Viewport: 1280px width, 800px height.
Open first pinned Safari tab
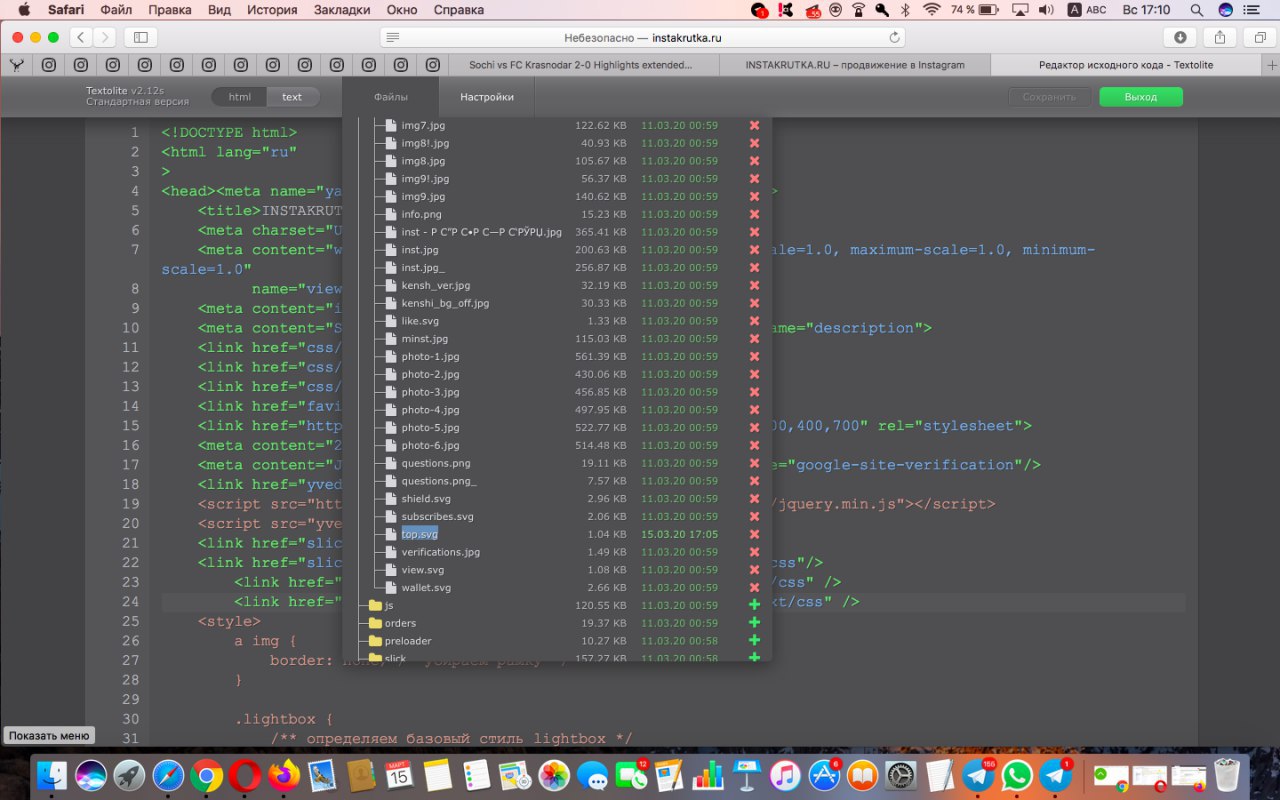[17, 65]
